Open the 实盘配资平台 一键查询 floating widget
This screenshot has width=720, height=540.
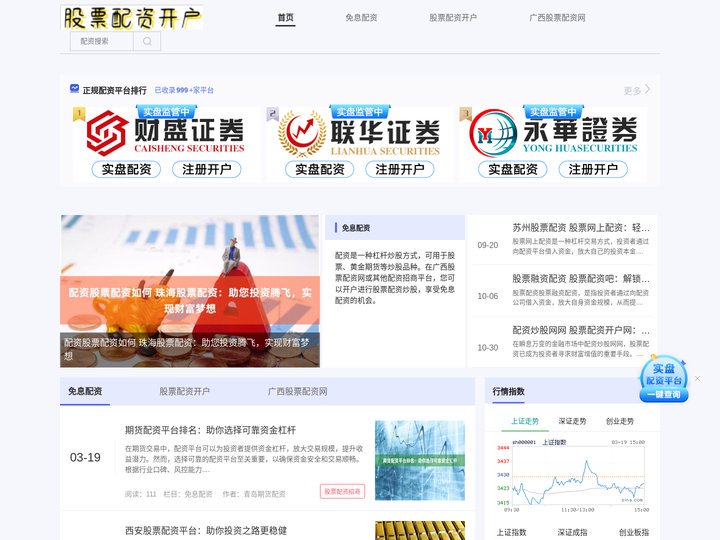tap(664, 379)
